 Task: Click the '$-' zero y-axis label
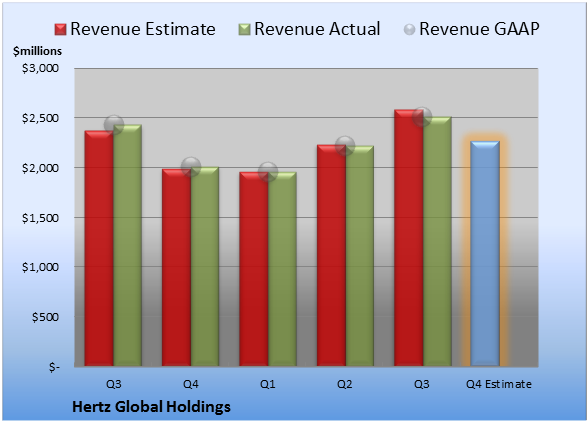coord(54,367)
